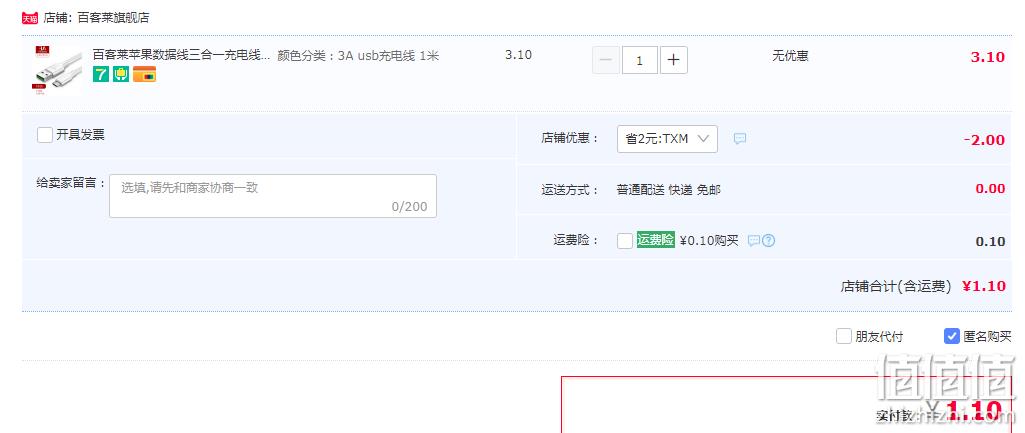The width and height of the screenshot is (1025, 433).
Task: Tick the 运费险 shipping insurance checkbox
Action: pyautogui.click(x=624, y=241)
